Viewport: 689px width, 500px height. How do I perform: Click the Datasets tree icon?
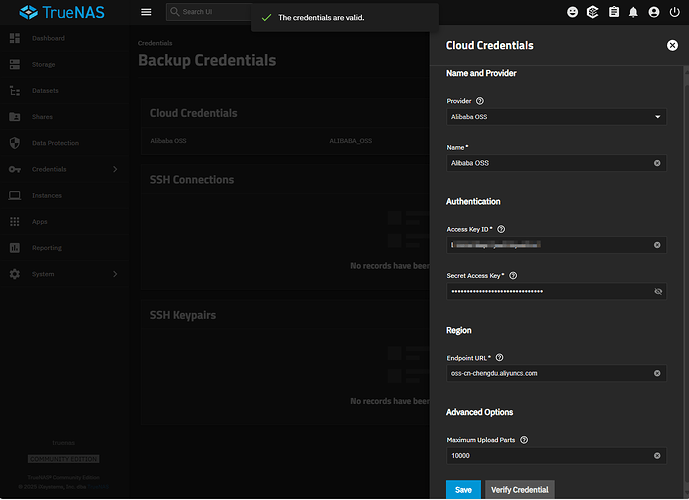(x=15, y=91)
